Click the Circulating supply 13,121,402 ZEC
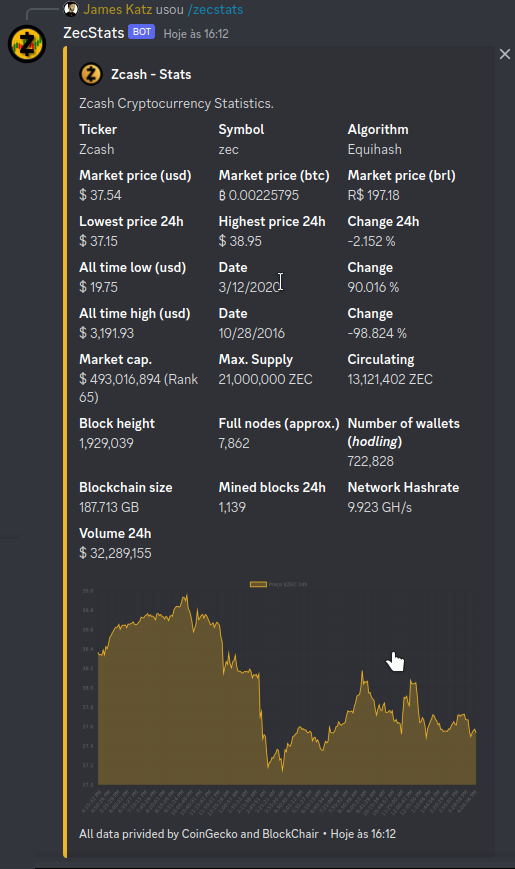 pos(390,379)
